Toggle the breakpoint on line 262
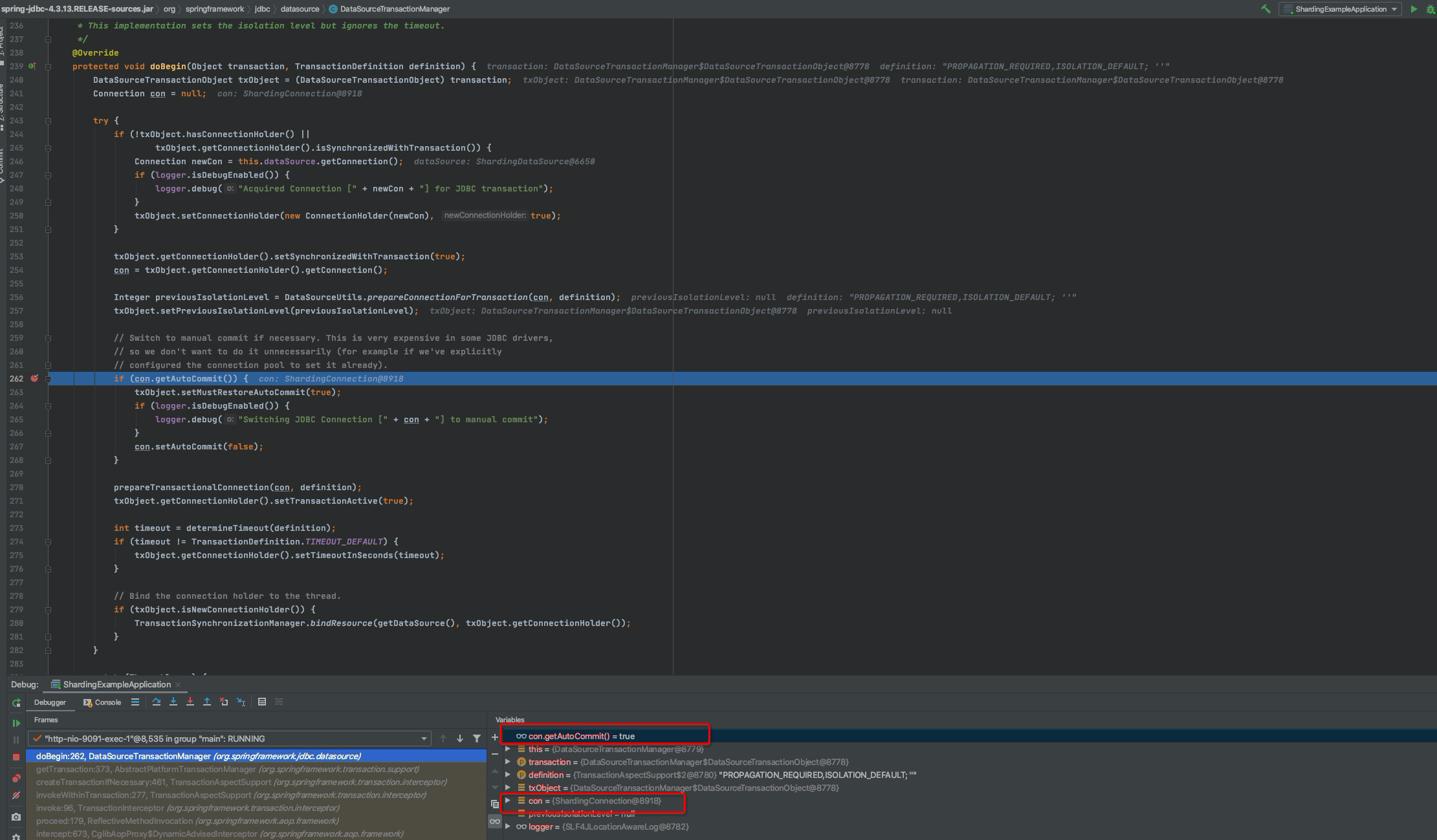Image resolution: width=1437 pixels, height=840 pixels. 35,379
